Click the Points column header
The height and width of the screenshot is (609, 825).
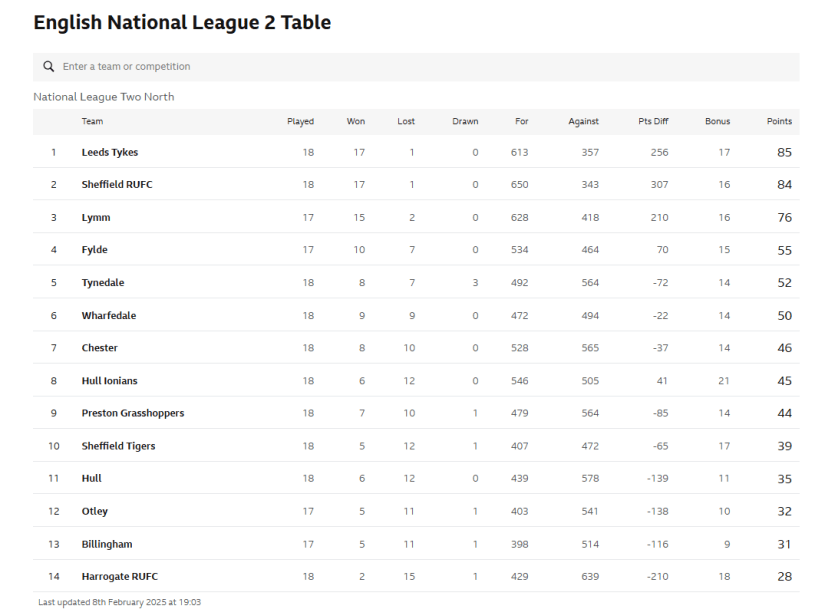point(779,122)
